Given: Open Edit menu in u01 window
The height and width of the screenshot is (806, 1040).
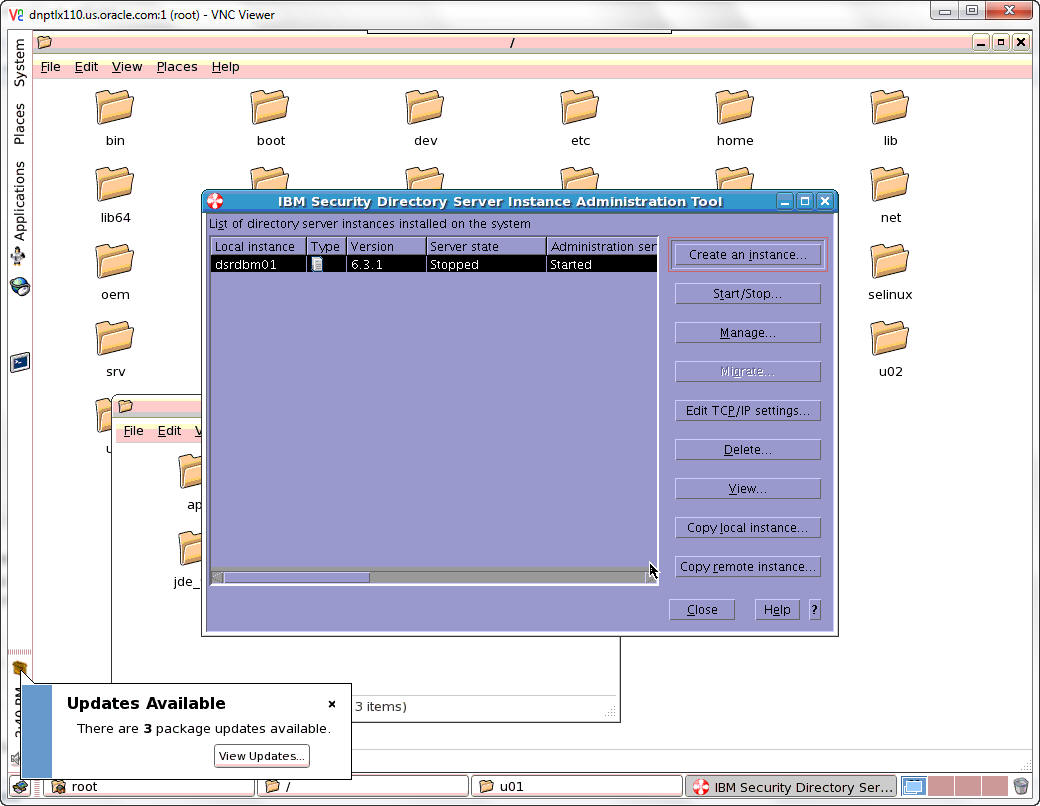Looking at the screenshot, I should (169, 431).
